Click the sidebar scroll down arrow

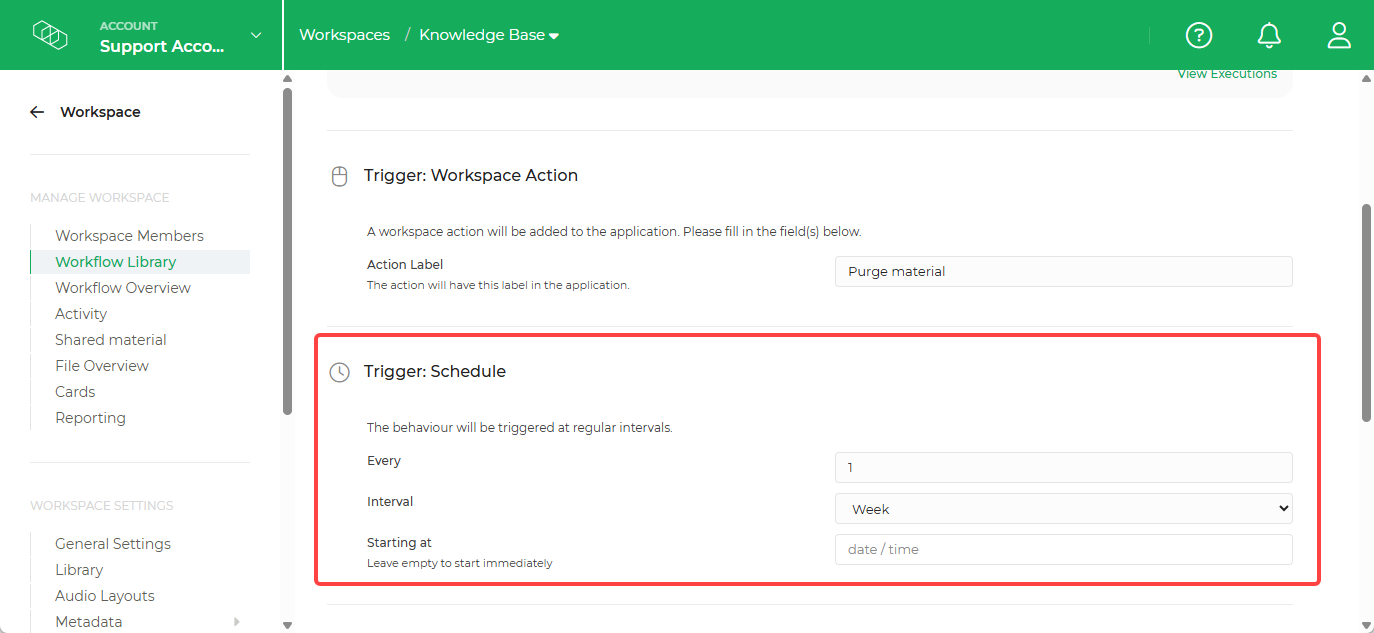[x=288, y=625]
